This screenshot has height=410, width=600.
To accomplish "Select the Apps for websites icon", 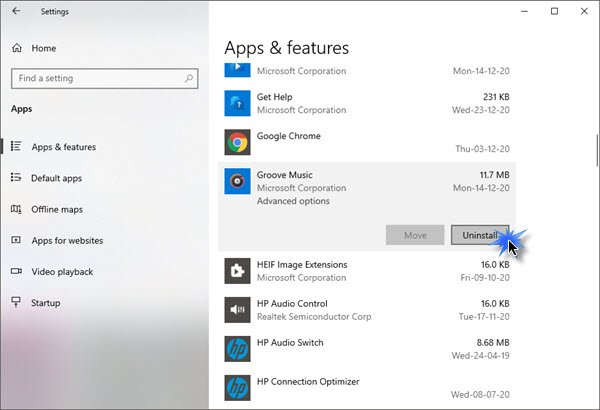I will pyautogui.click(x=16, y=240).
